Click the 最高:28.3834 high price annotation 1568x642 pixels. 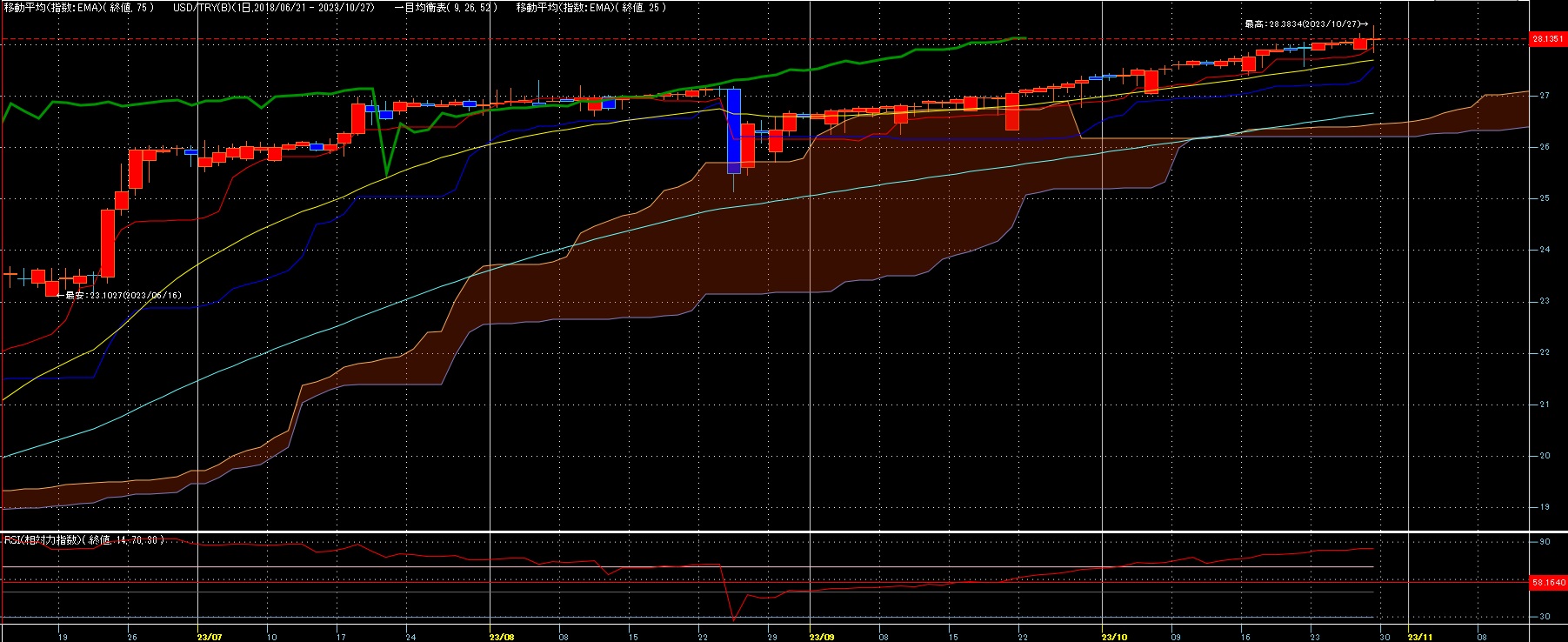click(x=1306, y=24)
